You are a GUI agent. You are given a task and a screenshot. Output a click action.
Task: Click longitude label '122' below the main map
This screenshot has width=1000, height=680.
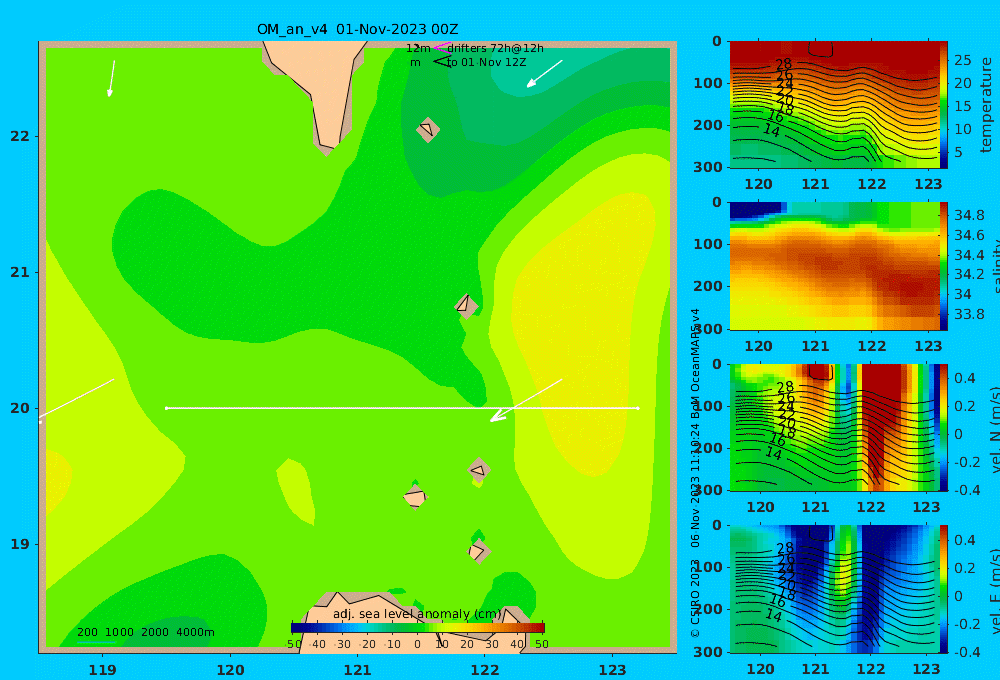(485, 670)
